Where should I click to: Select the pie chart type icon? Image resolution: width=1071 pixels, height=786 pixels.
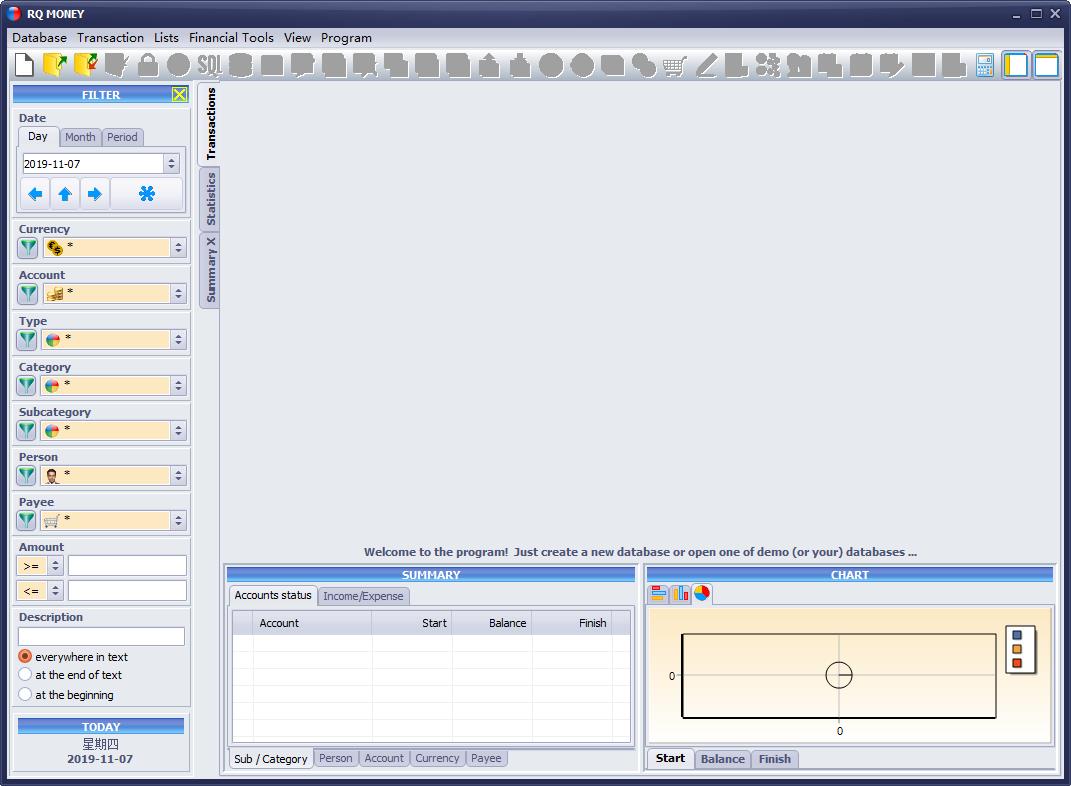tap(701, 593)
